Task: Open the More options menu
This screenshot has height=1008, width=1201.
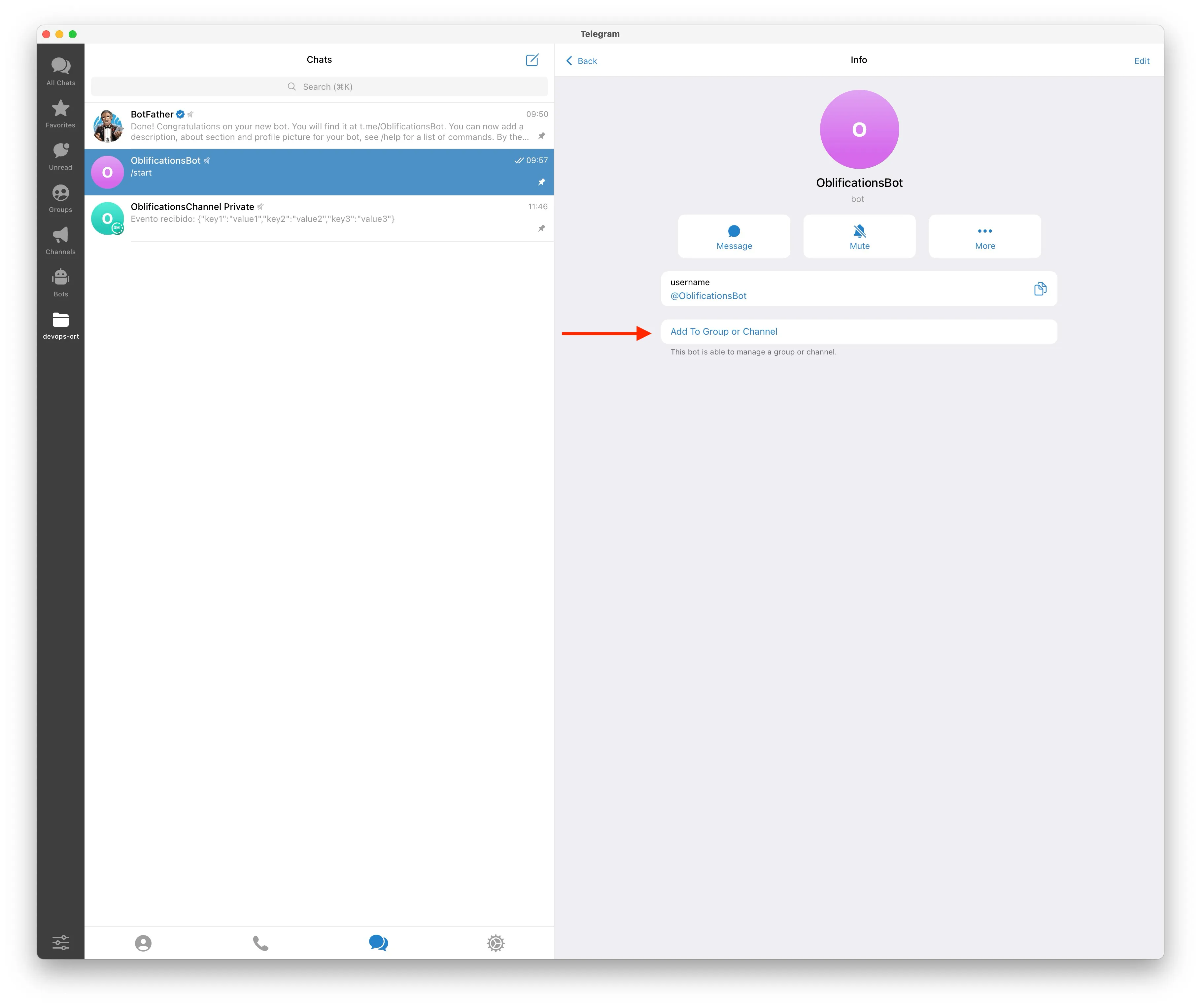Action: coord(984,236)
